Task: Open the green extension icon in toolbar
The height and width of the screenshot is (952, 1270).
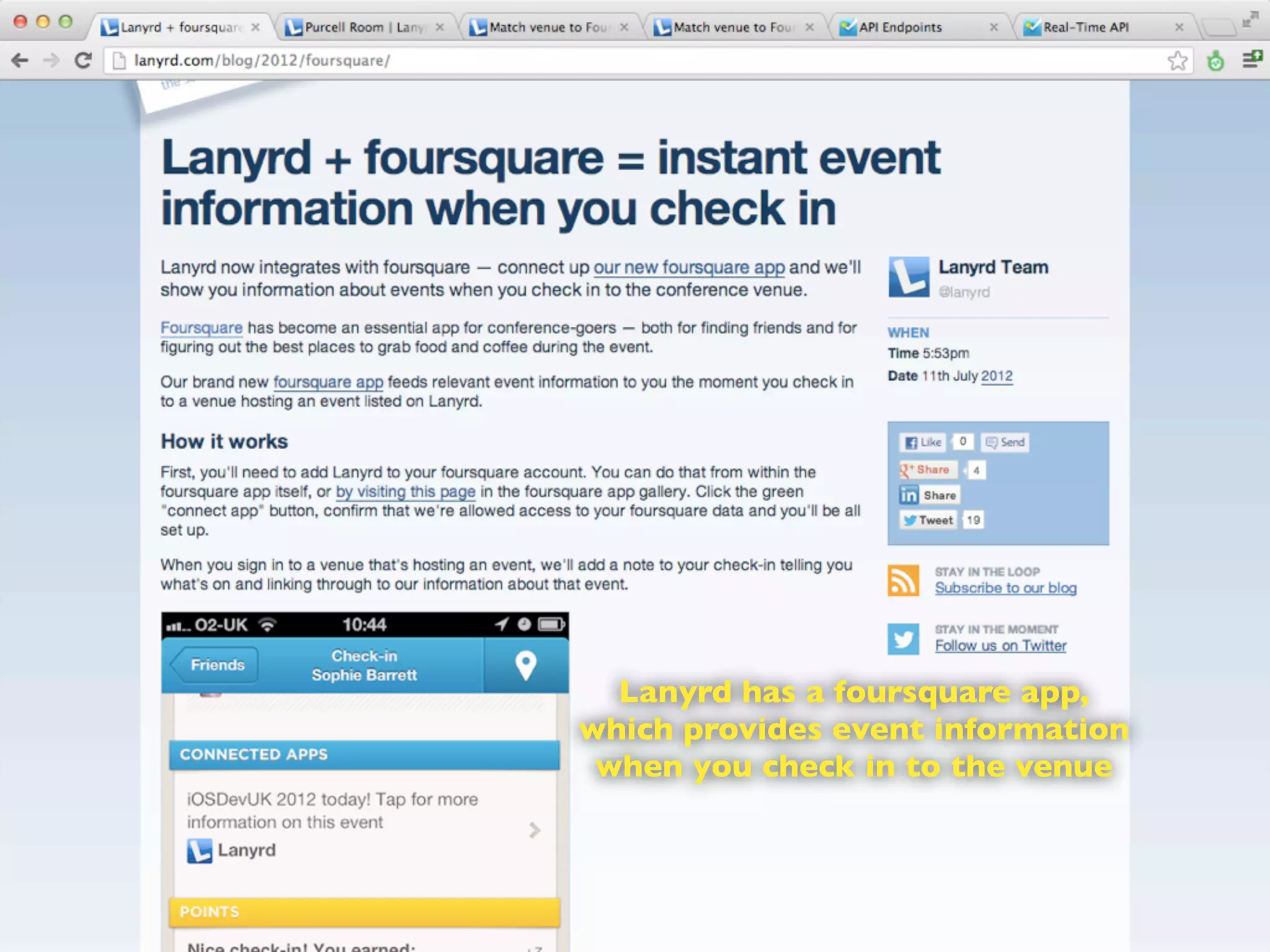Action: (1215, 61)
